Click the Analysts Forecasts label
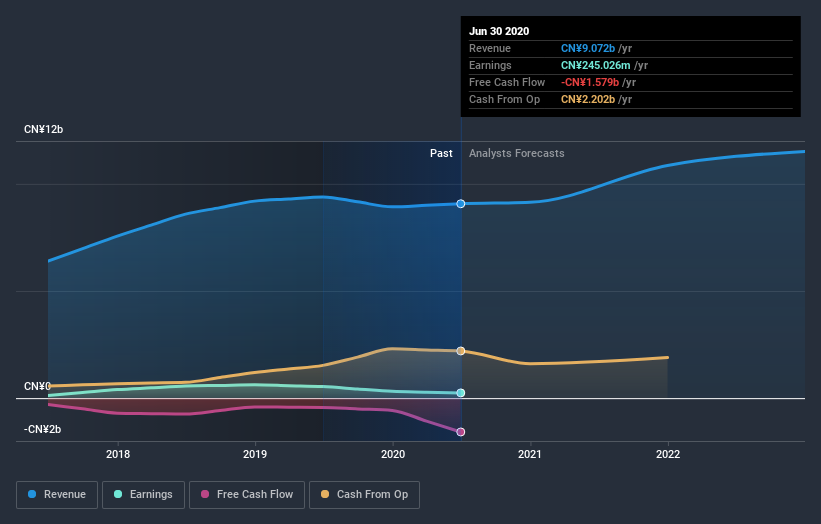The height and width of the screenshot is (524, 821). coord(517,153)
